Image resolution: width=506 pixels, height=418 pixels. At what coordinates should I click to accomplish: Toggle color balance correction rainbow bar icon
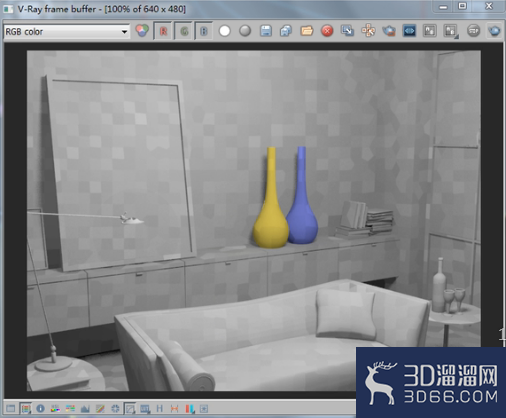click(55, 408)
